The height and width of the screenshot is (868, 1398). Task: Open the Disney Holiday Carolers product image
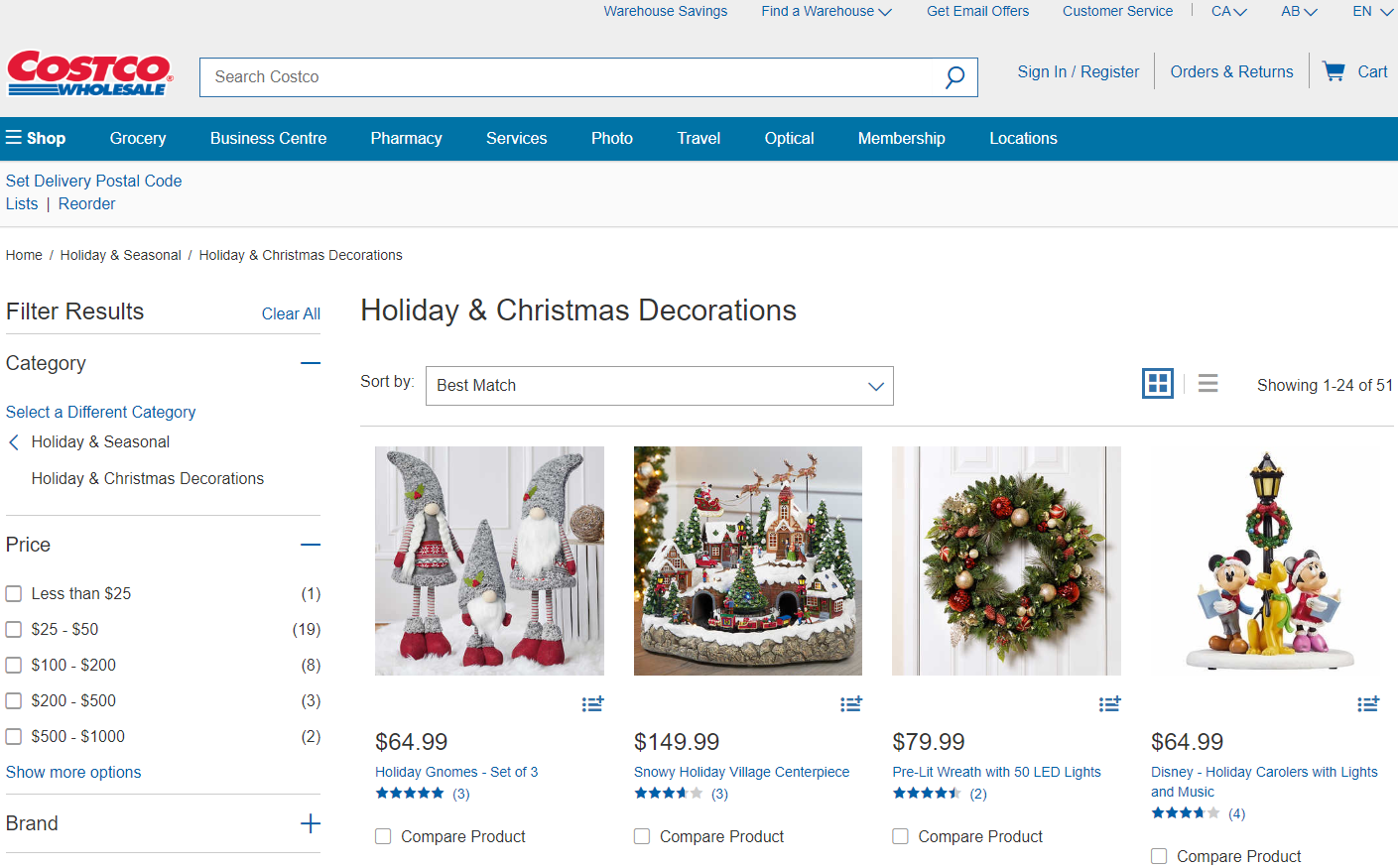1265,561
